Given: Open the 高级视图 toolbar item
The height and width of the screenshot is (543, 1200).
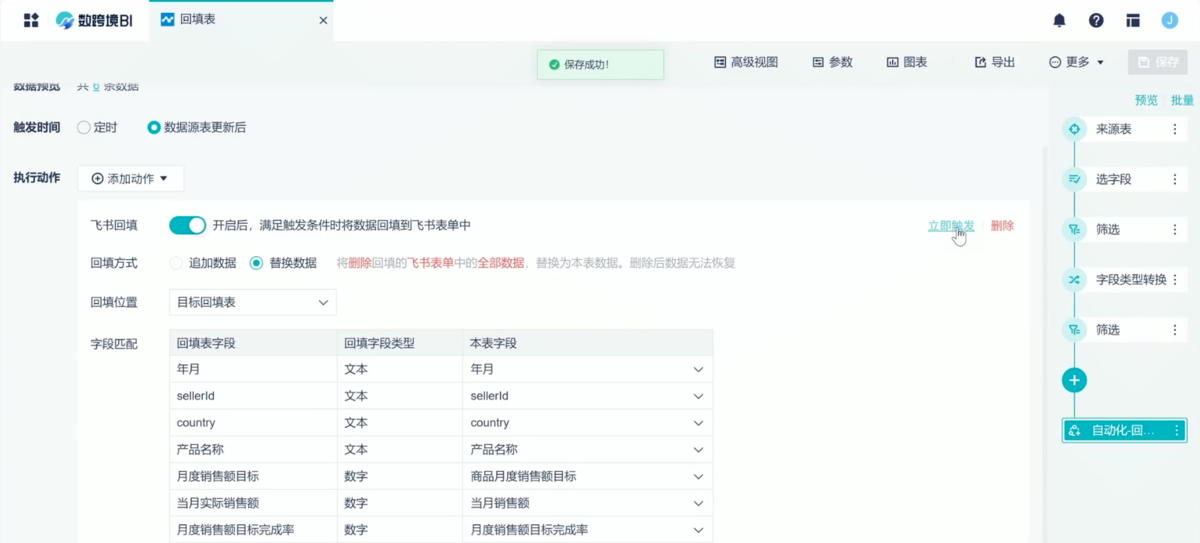Looking at the screenshot, I should tap(746, 62).
